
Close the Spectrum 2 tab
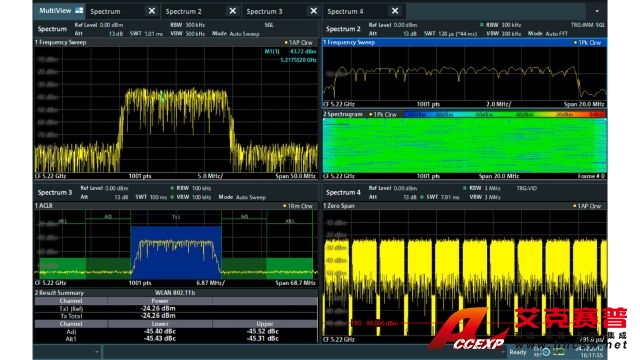tap(232, 11)
